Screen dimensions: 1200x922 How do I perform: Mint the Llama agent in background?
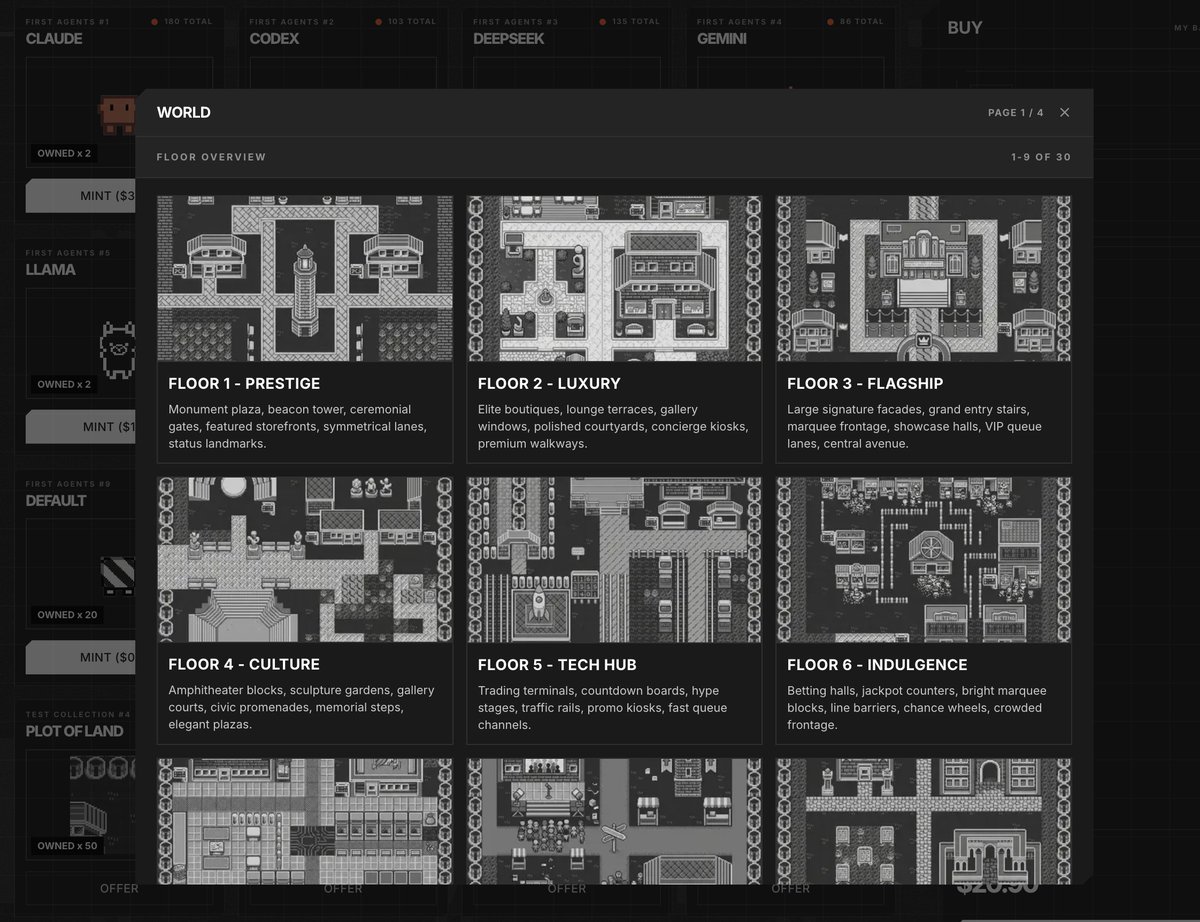click(x=81, y=426)
